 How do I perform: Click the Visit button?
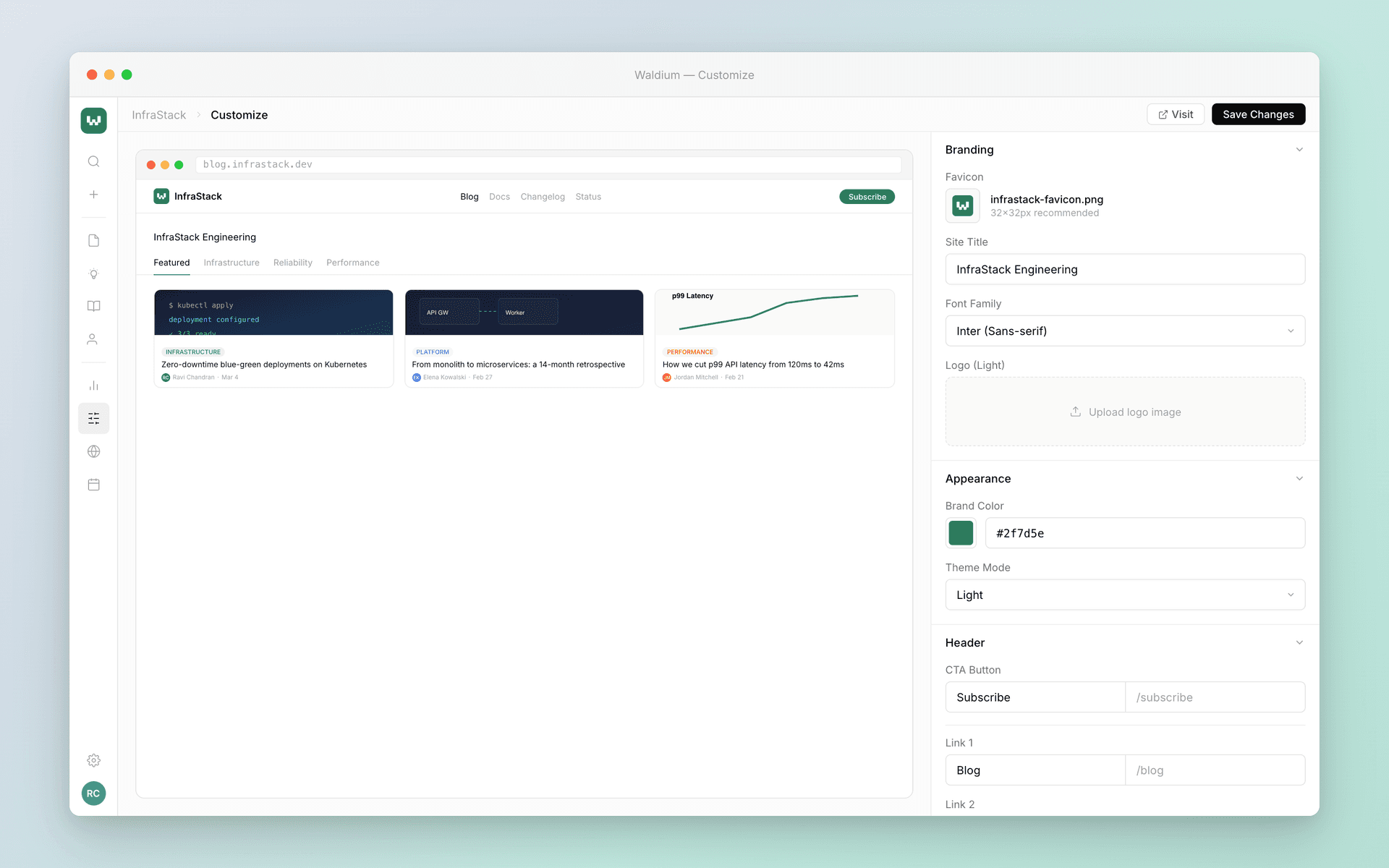(1175, 114)
